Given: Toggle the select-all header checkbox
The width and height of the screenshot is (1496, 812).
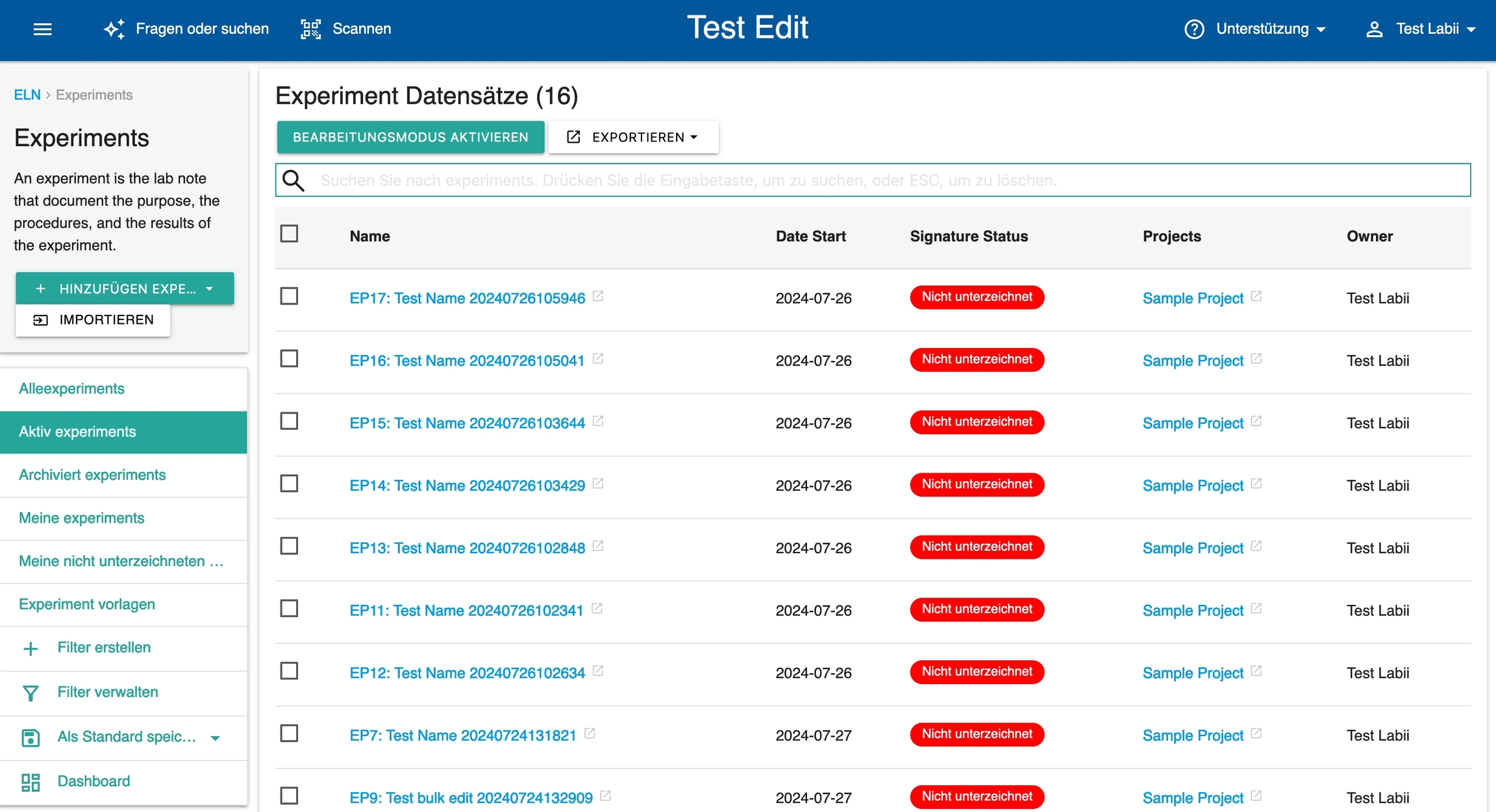Looking at the screenshot, I should click(289, 234).
